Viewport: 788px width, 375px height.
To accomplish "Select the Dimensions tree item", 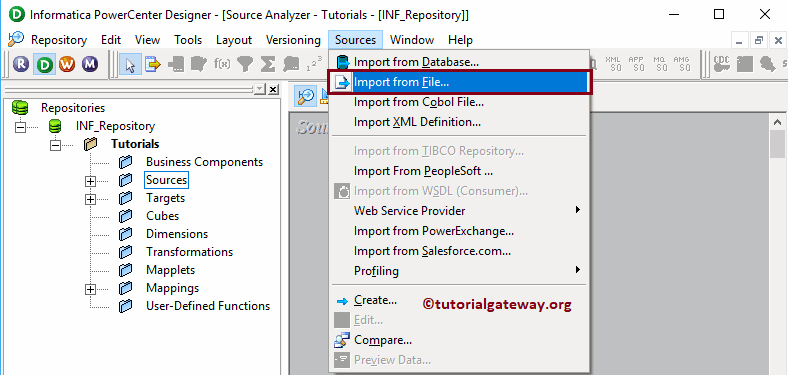I will (x=177, y=234).
